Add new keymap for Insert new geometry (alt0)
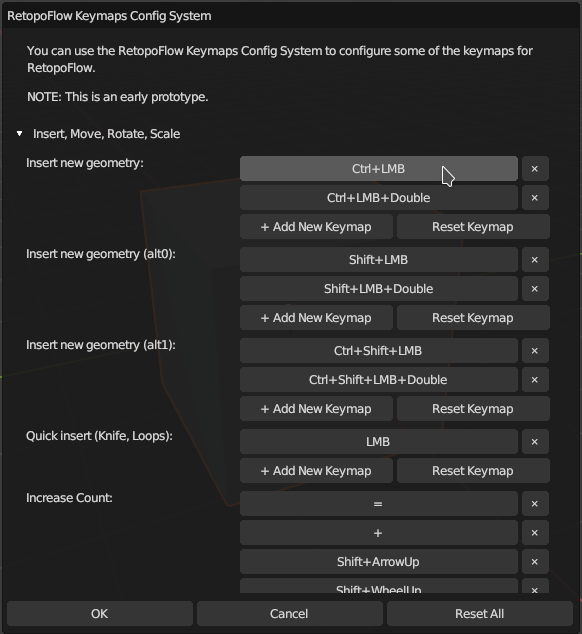The image size is (582, 634). [x=316, y=318]
